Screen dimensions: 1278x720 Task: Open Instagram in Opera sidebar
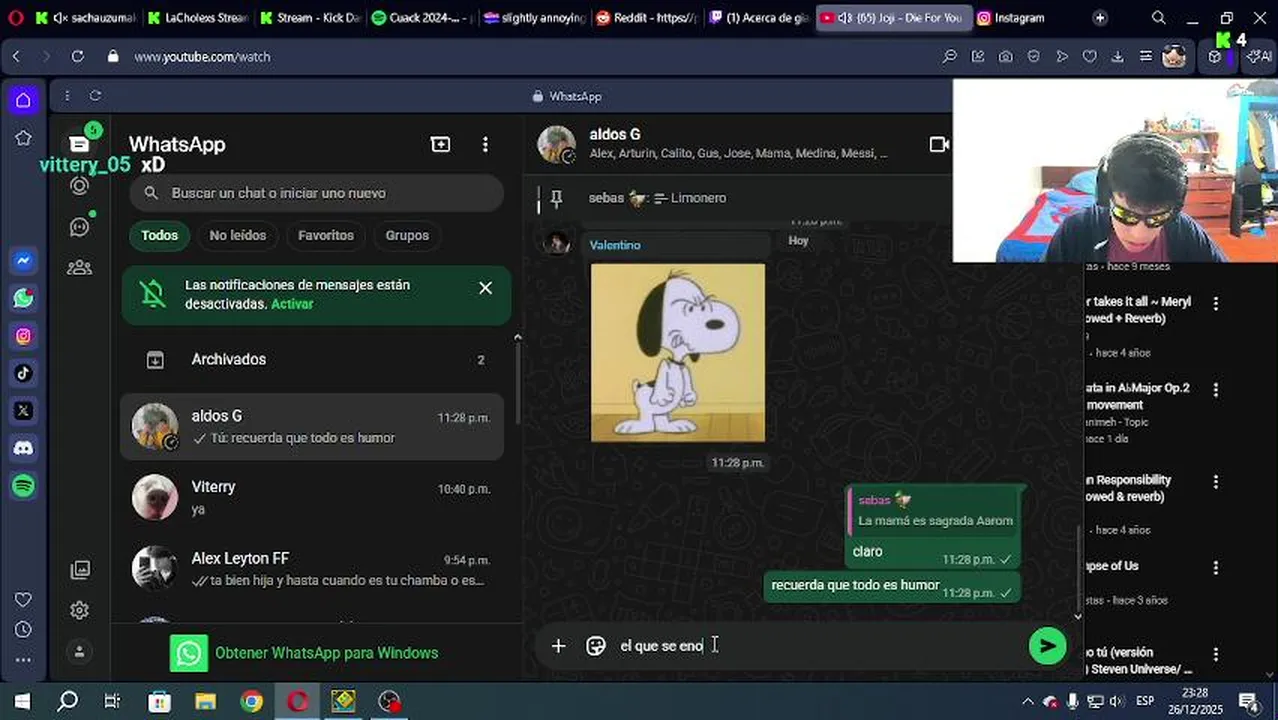[x=23, y=336]
